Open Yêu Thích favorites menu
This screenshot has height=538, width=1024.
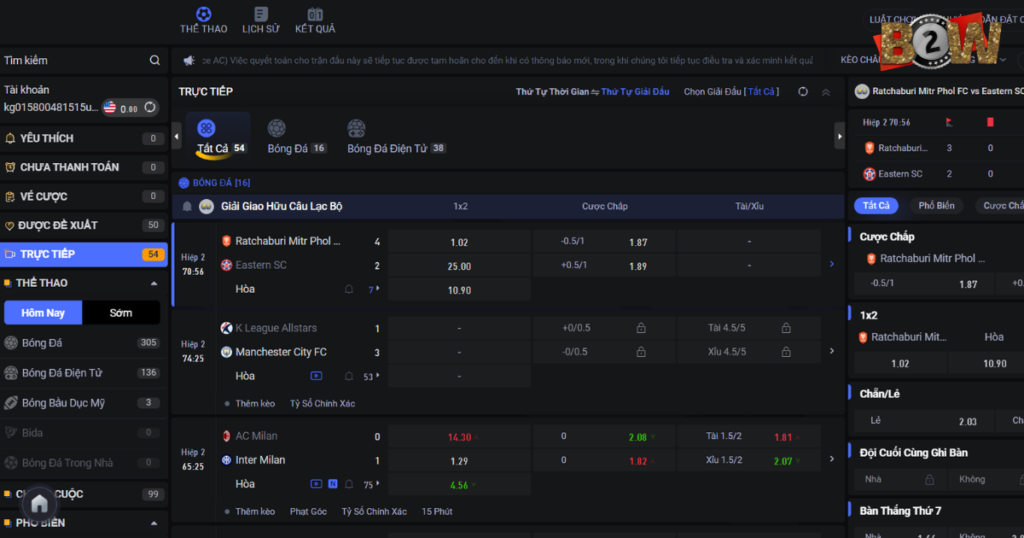(x=84, y=138)
